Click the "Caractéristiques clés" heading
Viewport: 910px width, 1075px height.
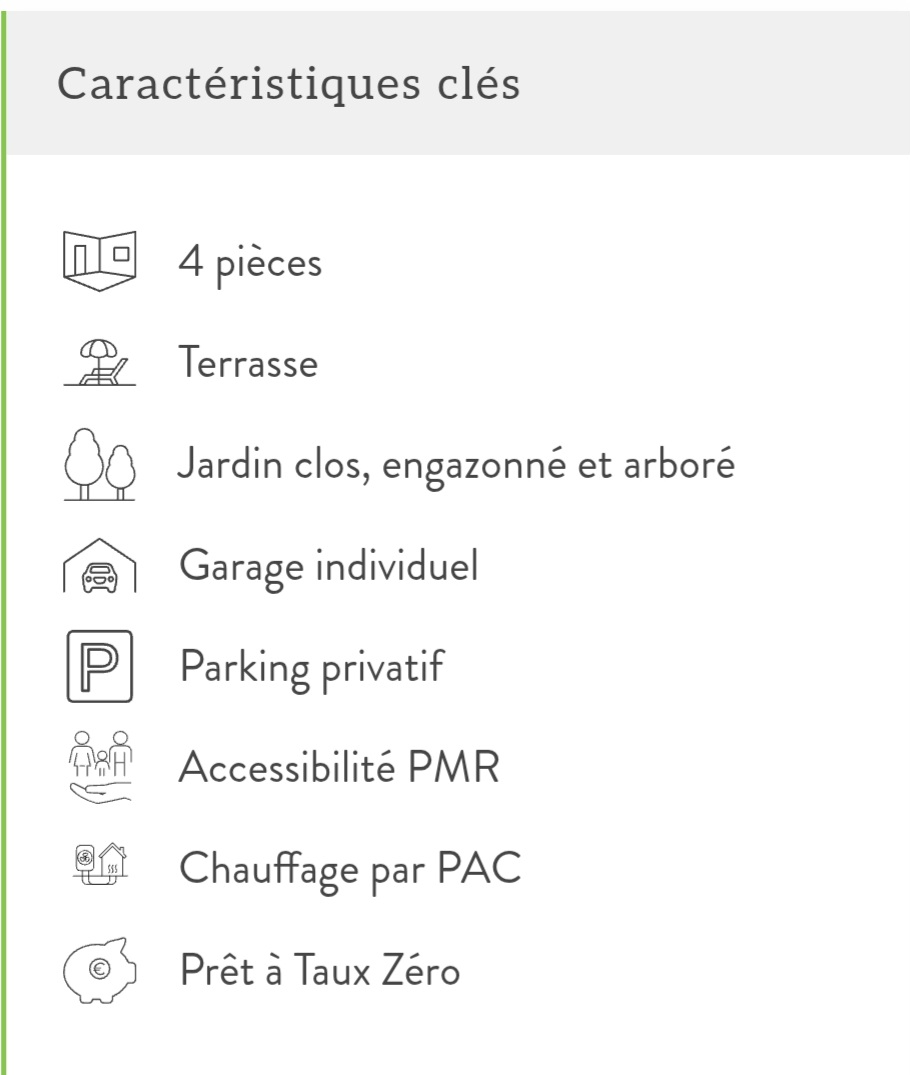point(288,85)
